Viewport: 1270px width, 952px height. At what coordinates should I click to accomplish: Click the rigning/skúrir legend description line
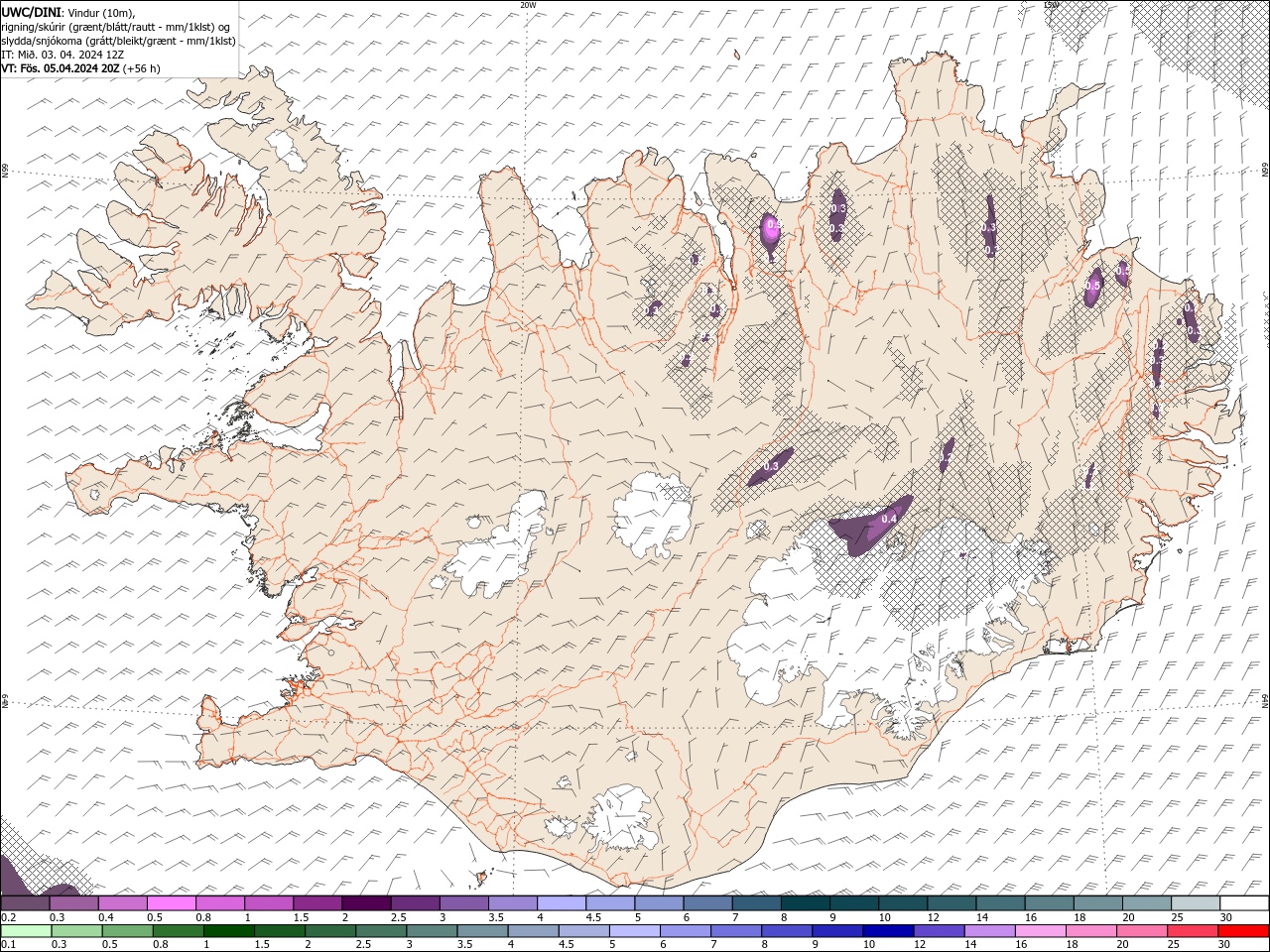(x=116, y=27)
